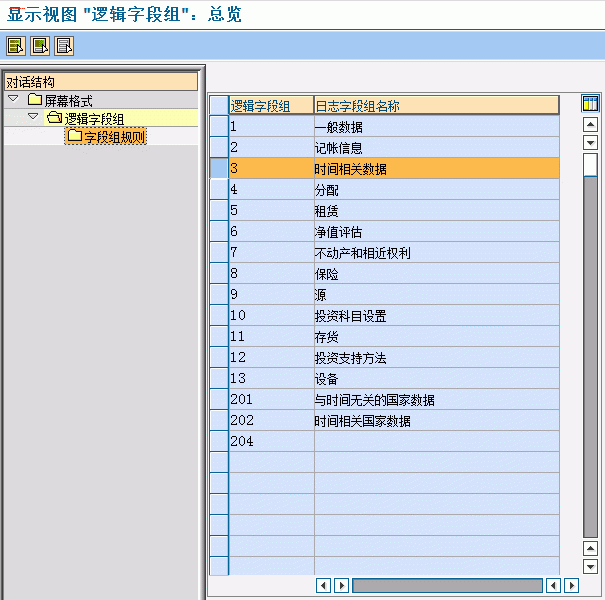
Task: Click the cell with group number 204
Action: [x=271, y=441]
